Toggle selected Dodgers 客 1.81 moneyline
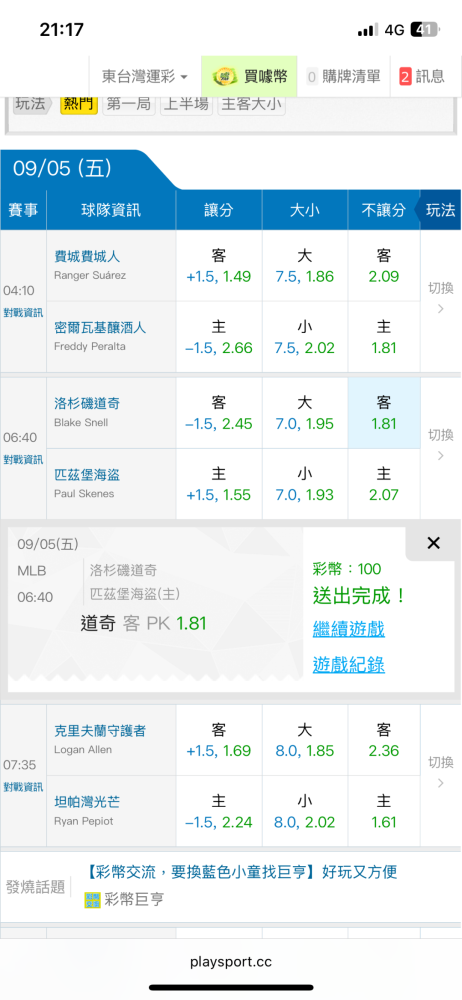Viewport: 462px width, 1000px height. pyautogui.click(x=384, y=413)
